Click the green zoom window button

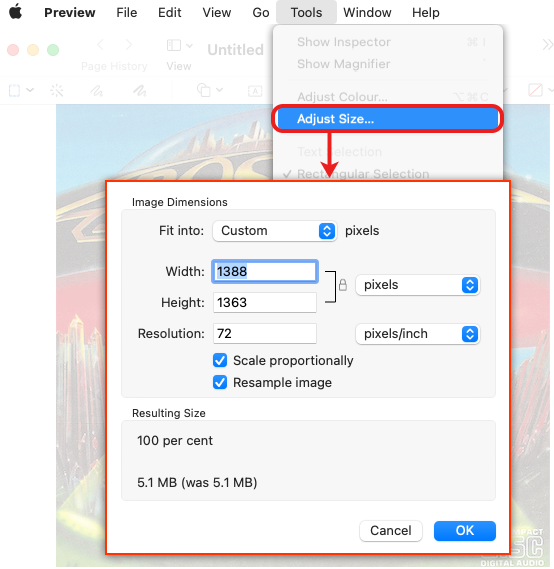pos(53,50)
